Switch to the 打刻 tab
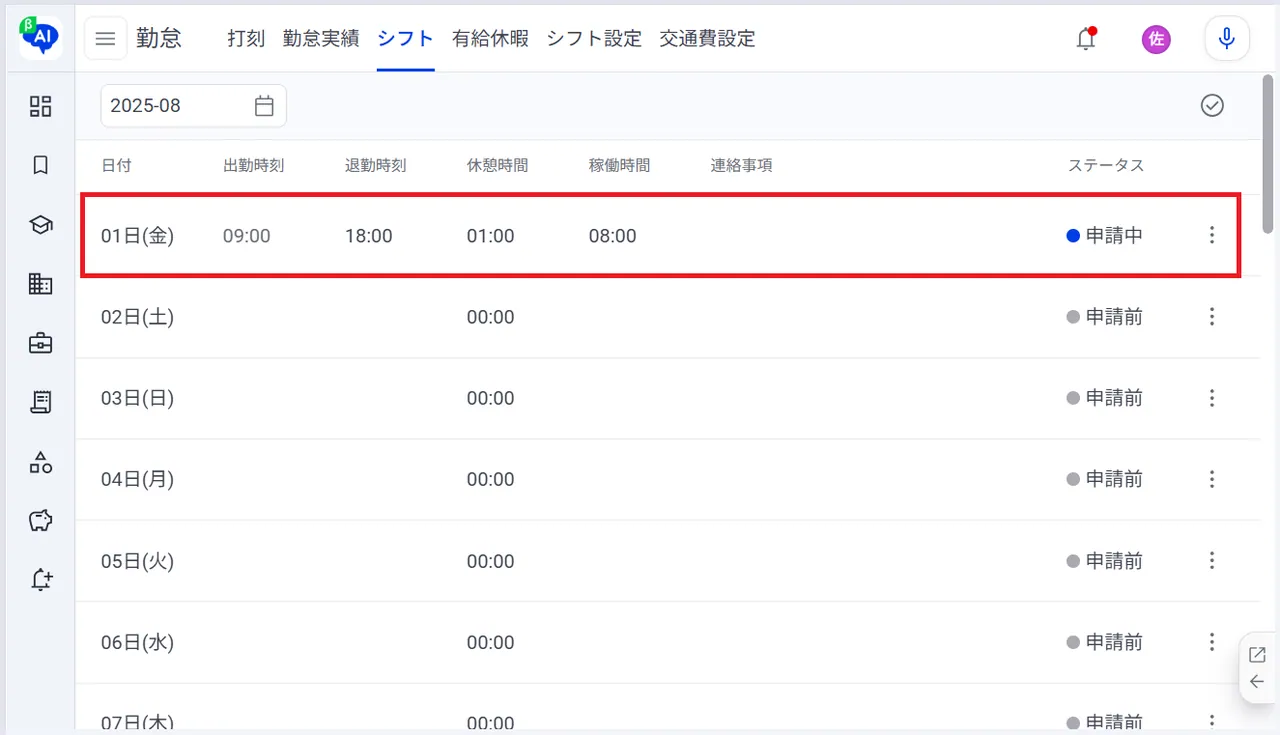1280x735 pixels. tap(246, 39)
